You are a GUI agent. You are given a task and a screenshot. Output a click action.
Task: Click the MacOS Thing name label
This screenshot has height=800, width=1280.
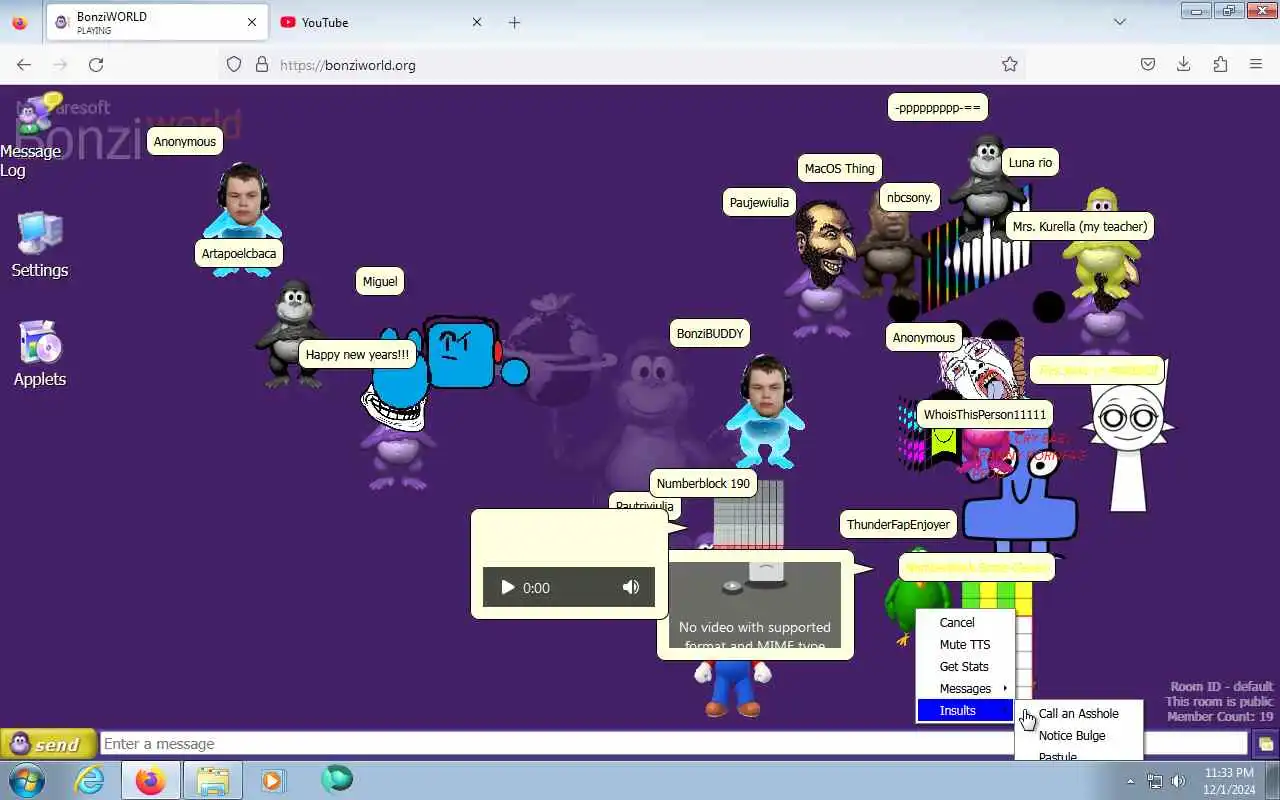coord(839,168)
